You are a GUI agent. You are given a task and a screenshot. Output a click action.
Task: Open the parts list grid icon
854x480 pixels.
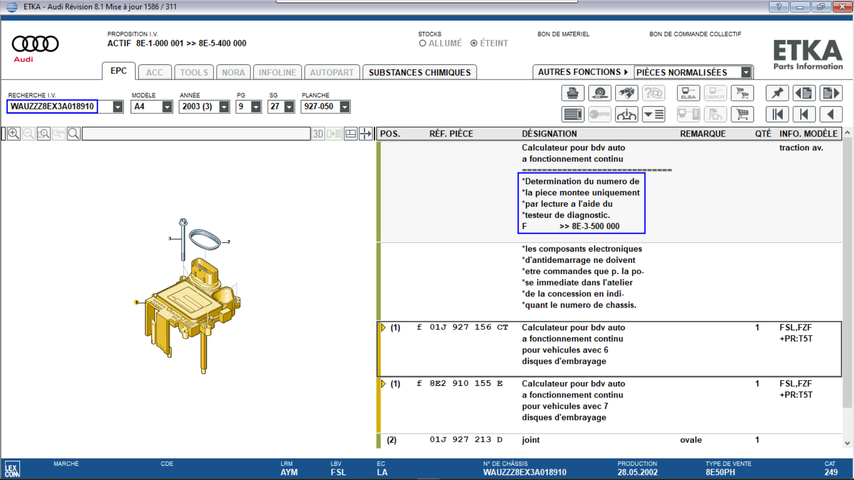coord(572,114)
